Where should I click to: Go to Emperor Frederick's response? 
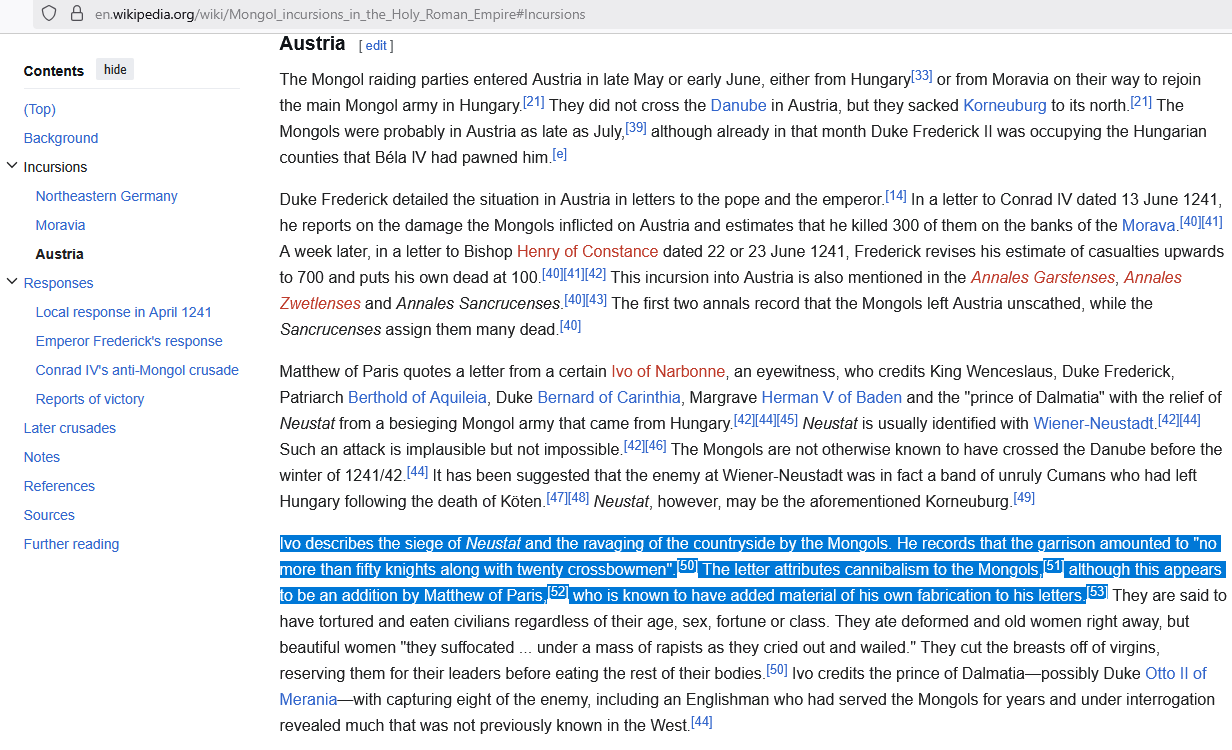[129, 341]
